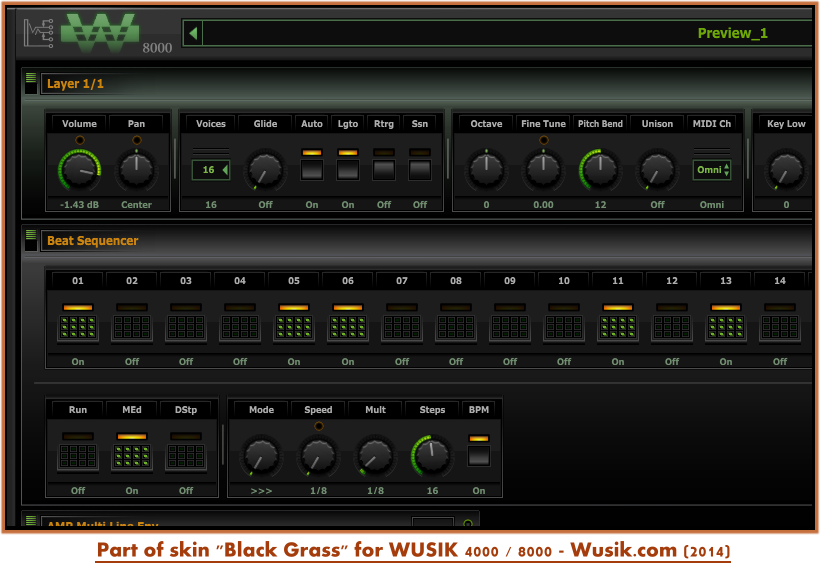Click the AMP envelope section menu icon
The height and width of the screenshot is (563, 820).
(31, 521)
